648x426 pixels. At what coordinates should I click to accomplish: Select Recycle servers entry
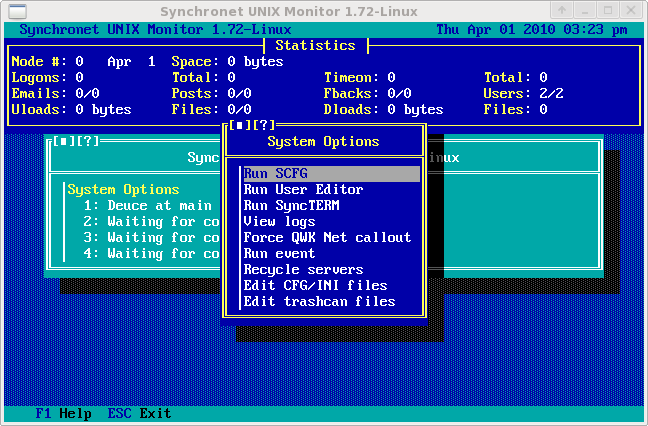tap(303, 269)
